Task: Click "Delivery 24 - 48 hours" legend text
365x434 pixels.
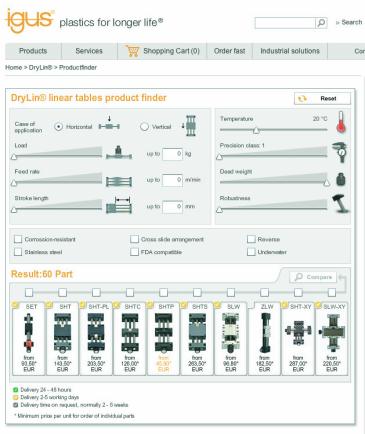Action: coord(46,389)
